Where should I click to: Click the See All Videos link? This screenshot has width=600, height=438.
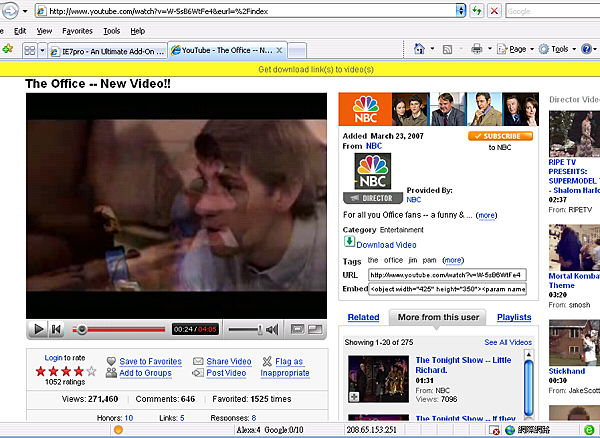[x=508, y=342]
